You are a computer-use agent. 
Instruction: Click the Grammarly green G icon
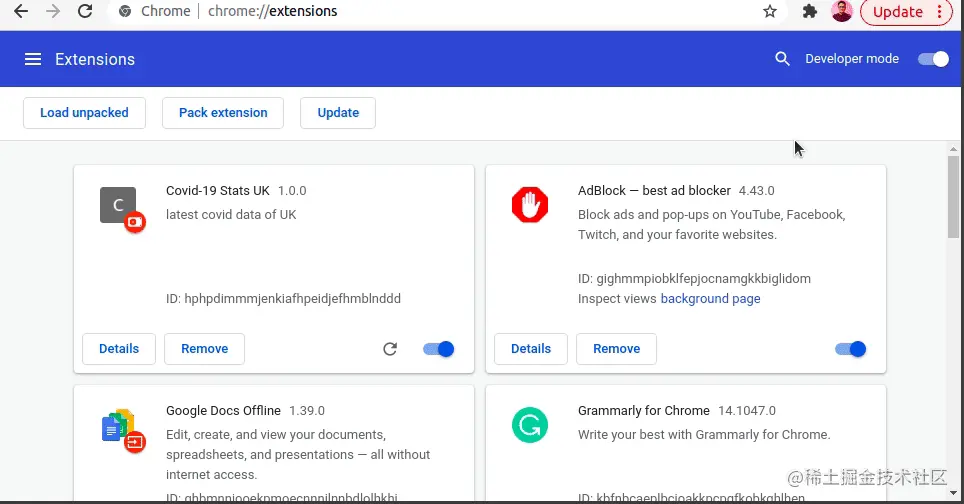tap(530, 425)
